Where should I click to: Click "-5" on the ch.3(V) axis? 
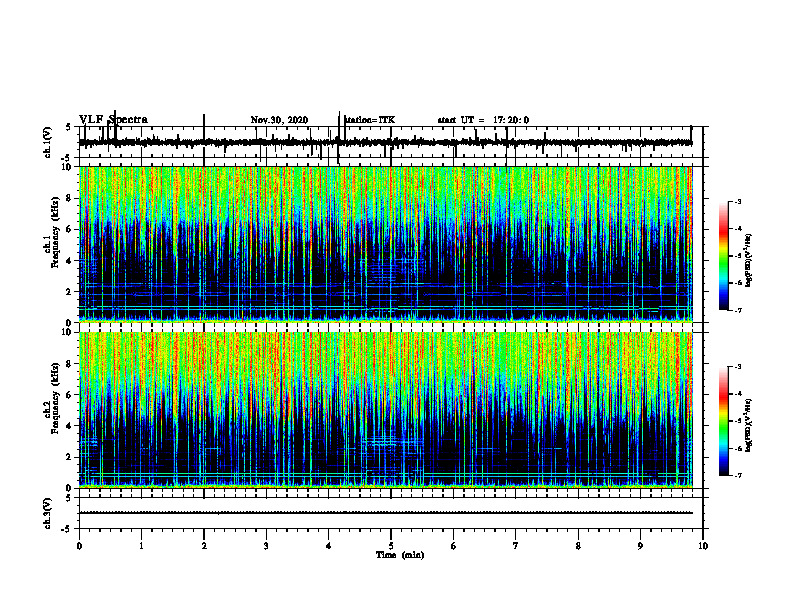point(67,529)
